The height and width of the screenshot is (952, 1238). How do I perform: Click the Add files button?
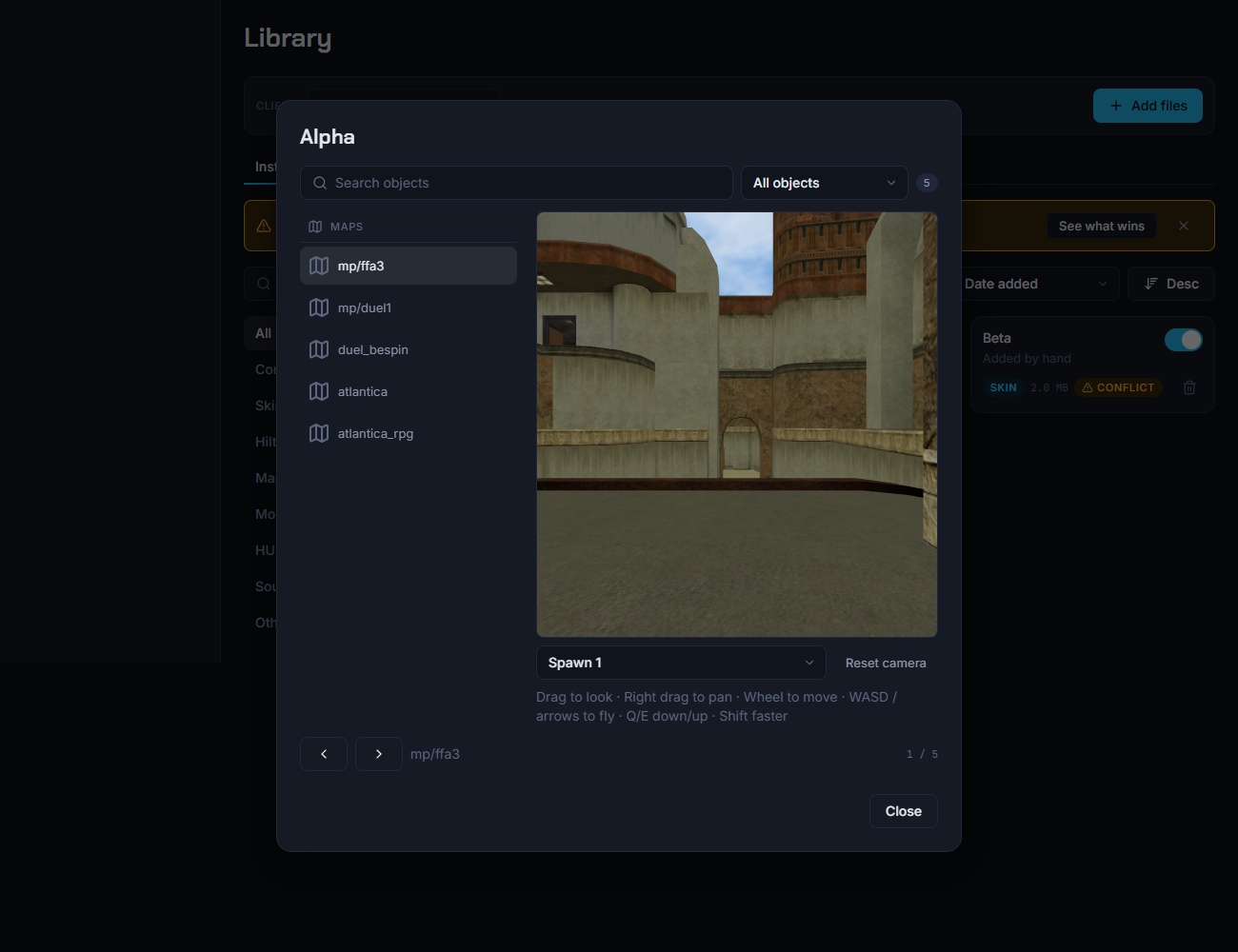[x=1148, y=106]
